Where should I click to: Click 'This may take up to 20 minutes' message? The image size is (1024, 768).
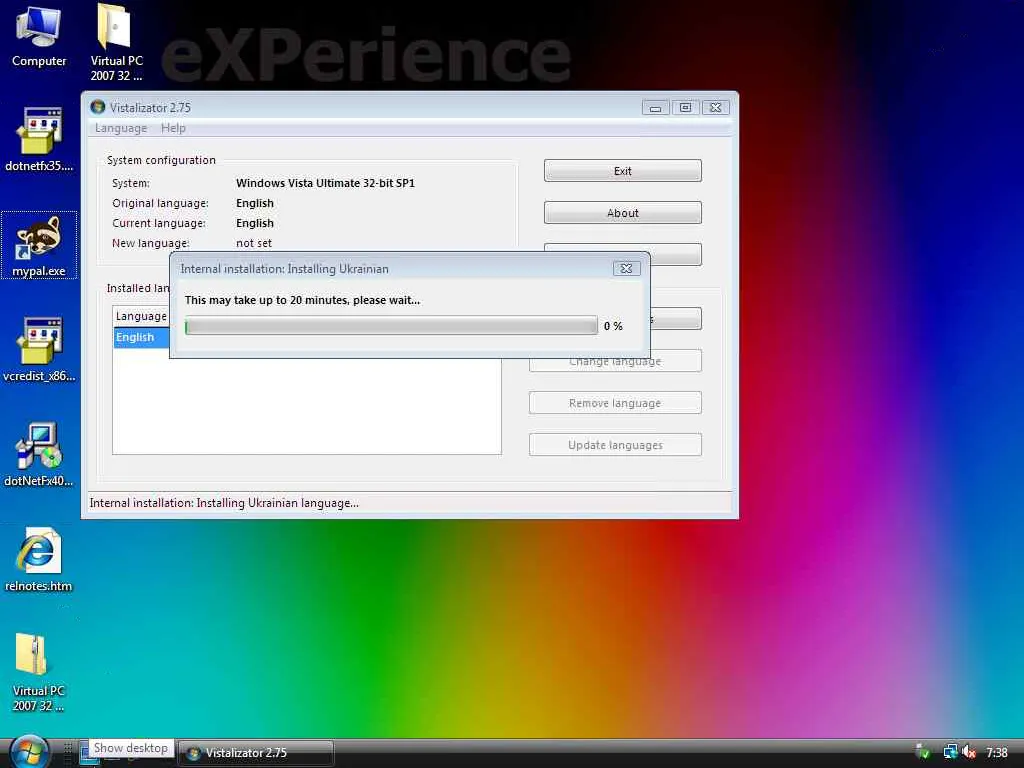click(302, 300)
